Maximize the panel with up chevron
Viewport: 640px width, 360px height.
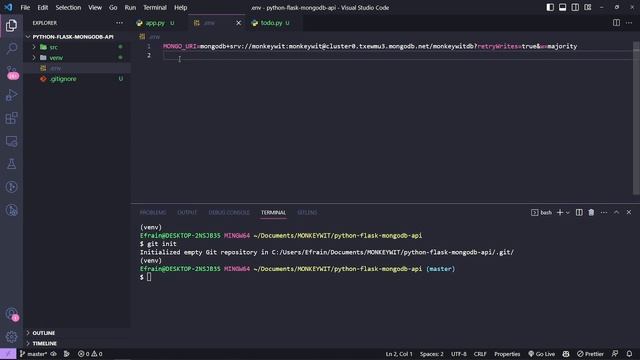(x=616, y=212)
